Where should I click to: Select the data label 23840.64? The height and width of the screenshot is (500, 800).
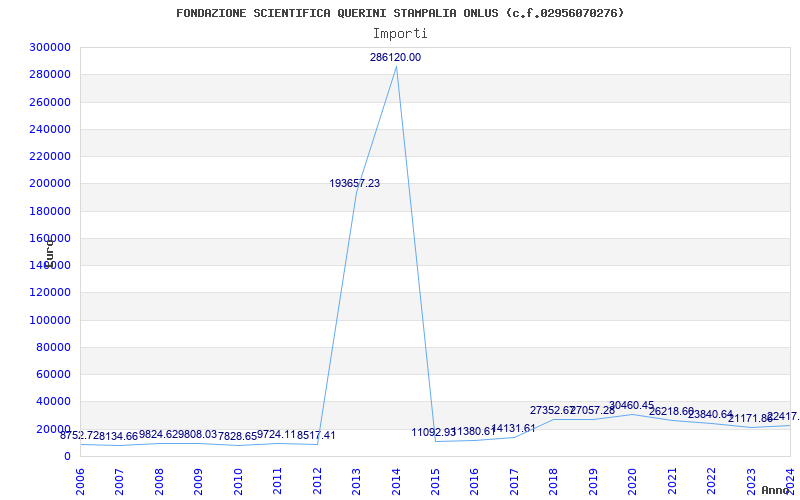[710, 415]
